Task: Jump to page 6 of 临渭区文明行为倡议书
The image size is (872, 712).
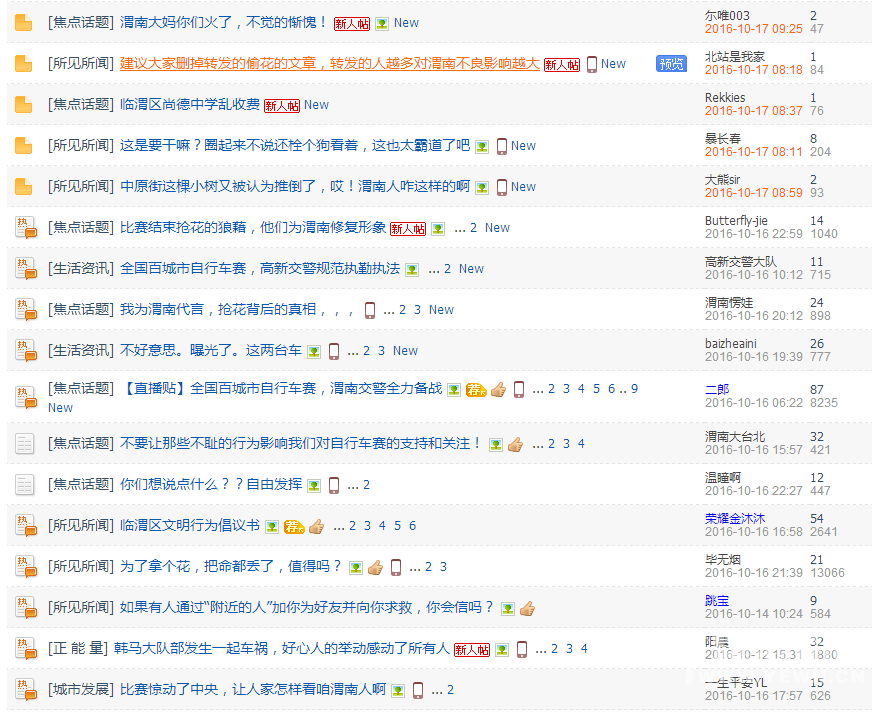Action: click(412, 526)
